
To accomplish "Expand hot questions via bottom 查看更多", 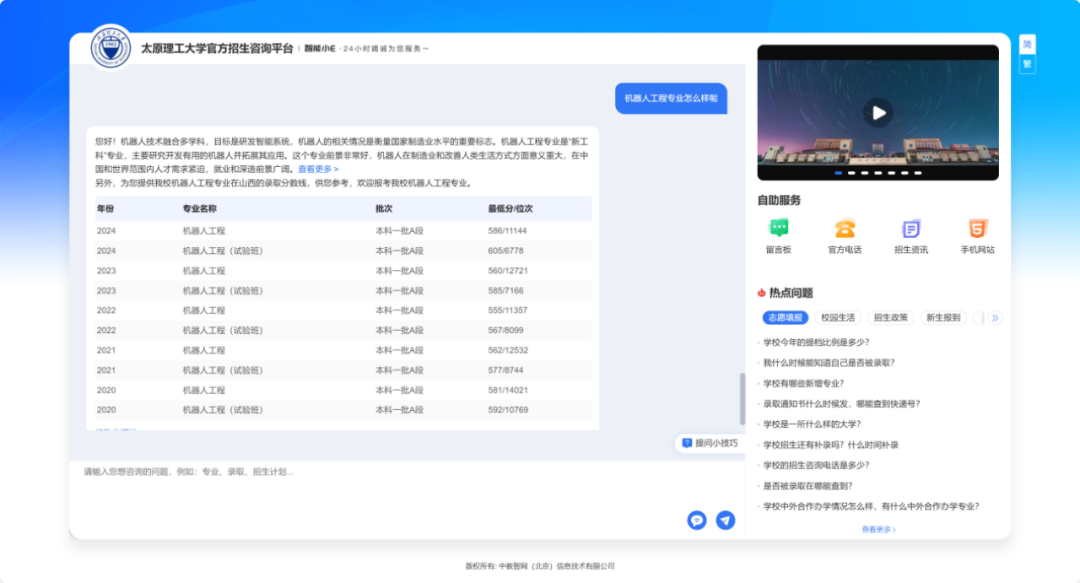I will point(878,530).
